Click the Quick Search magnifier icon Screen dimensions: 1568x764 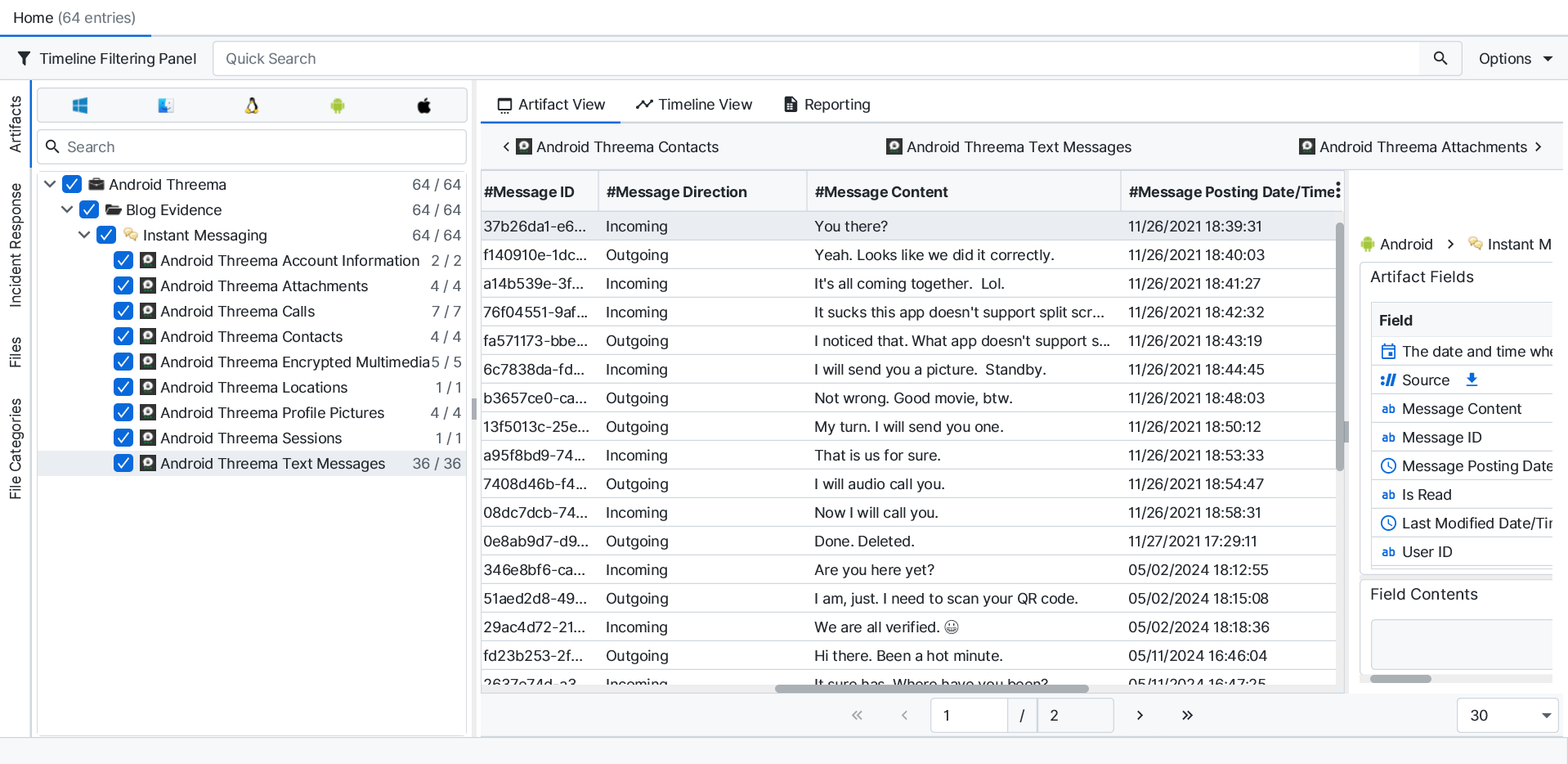(1440, 59)
